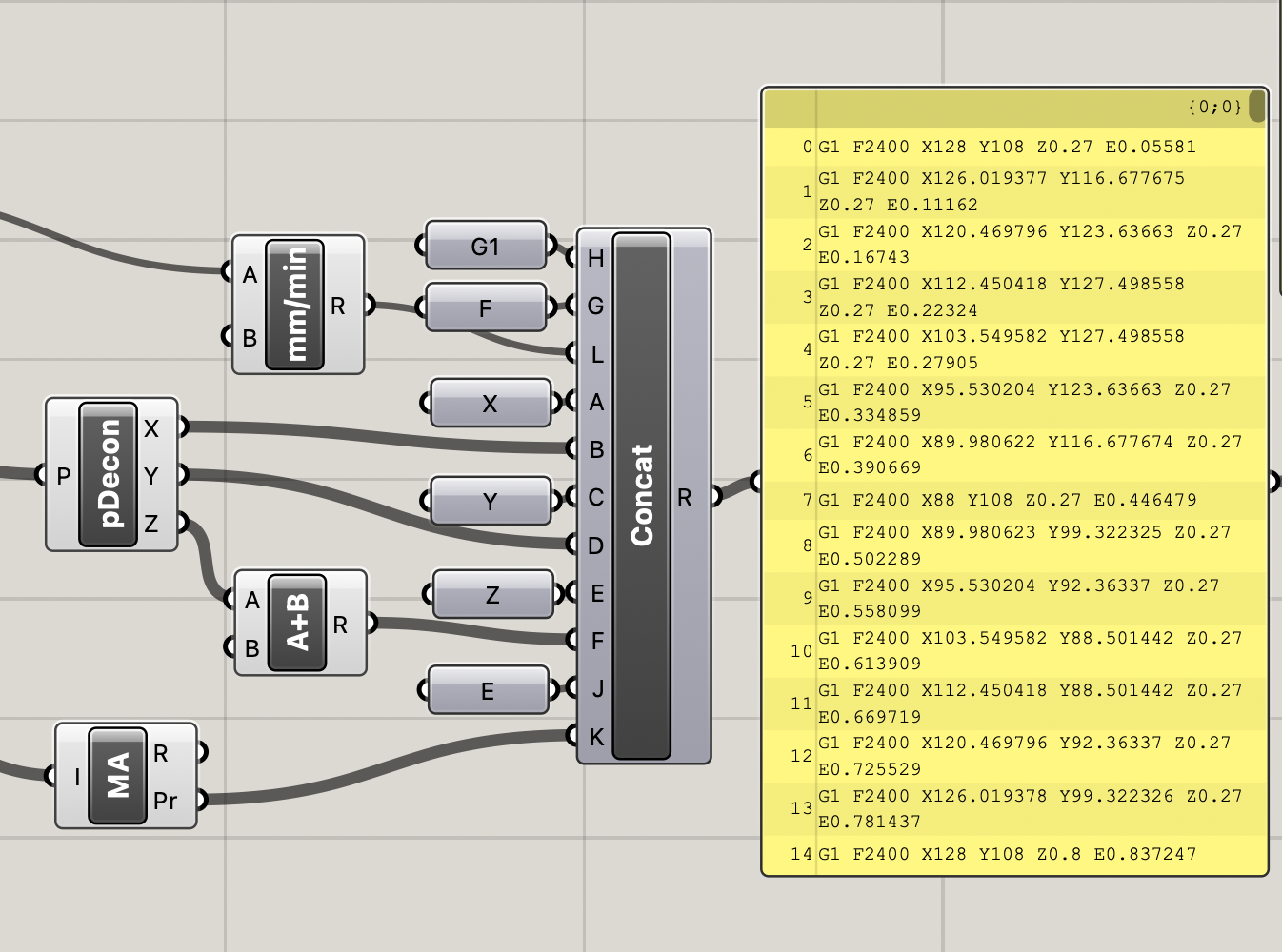The height and width of the screenshot is (952, 1282).
Task: Click the Z text panel
Action: point(492,595)
